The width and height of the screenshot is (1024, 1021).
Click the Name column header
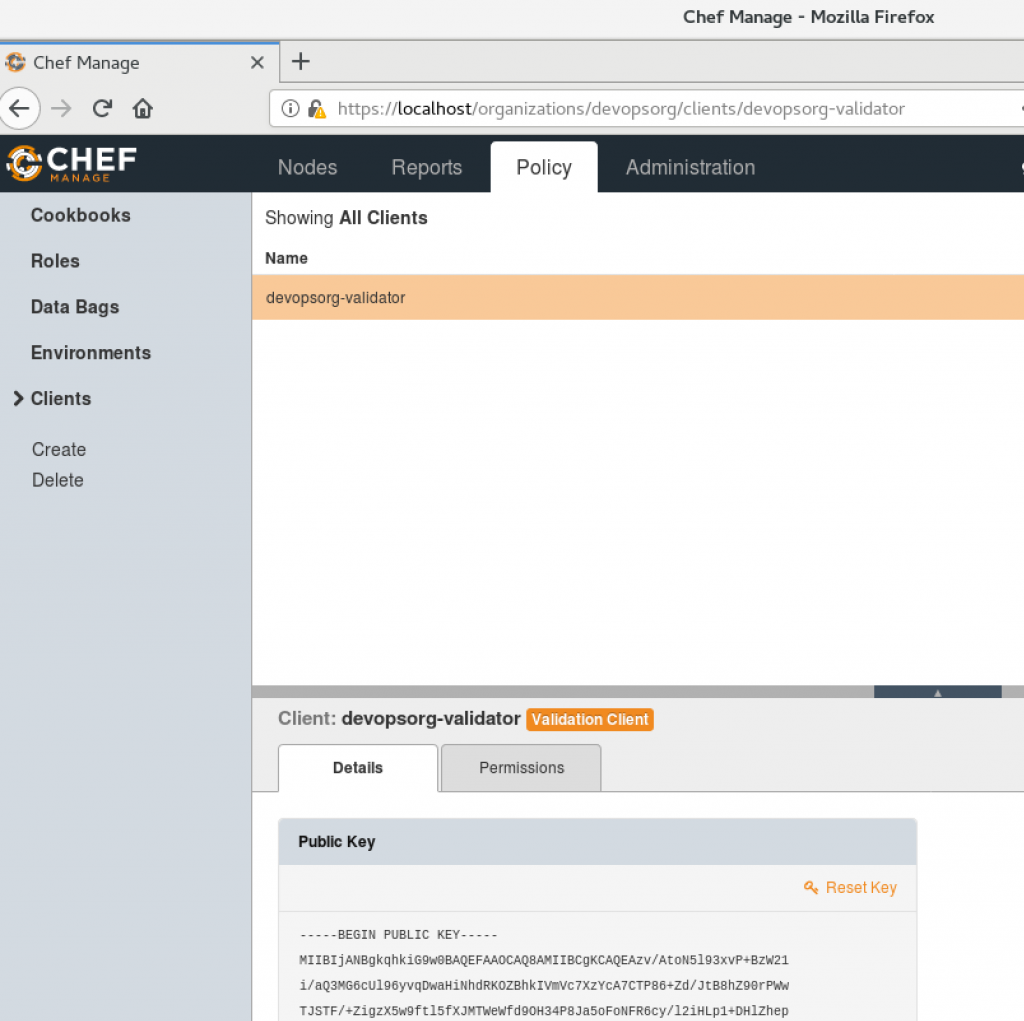(287, 258)
